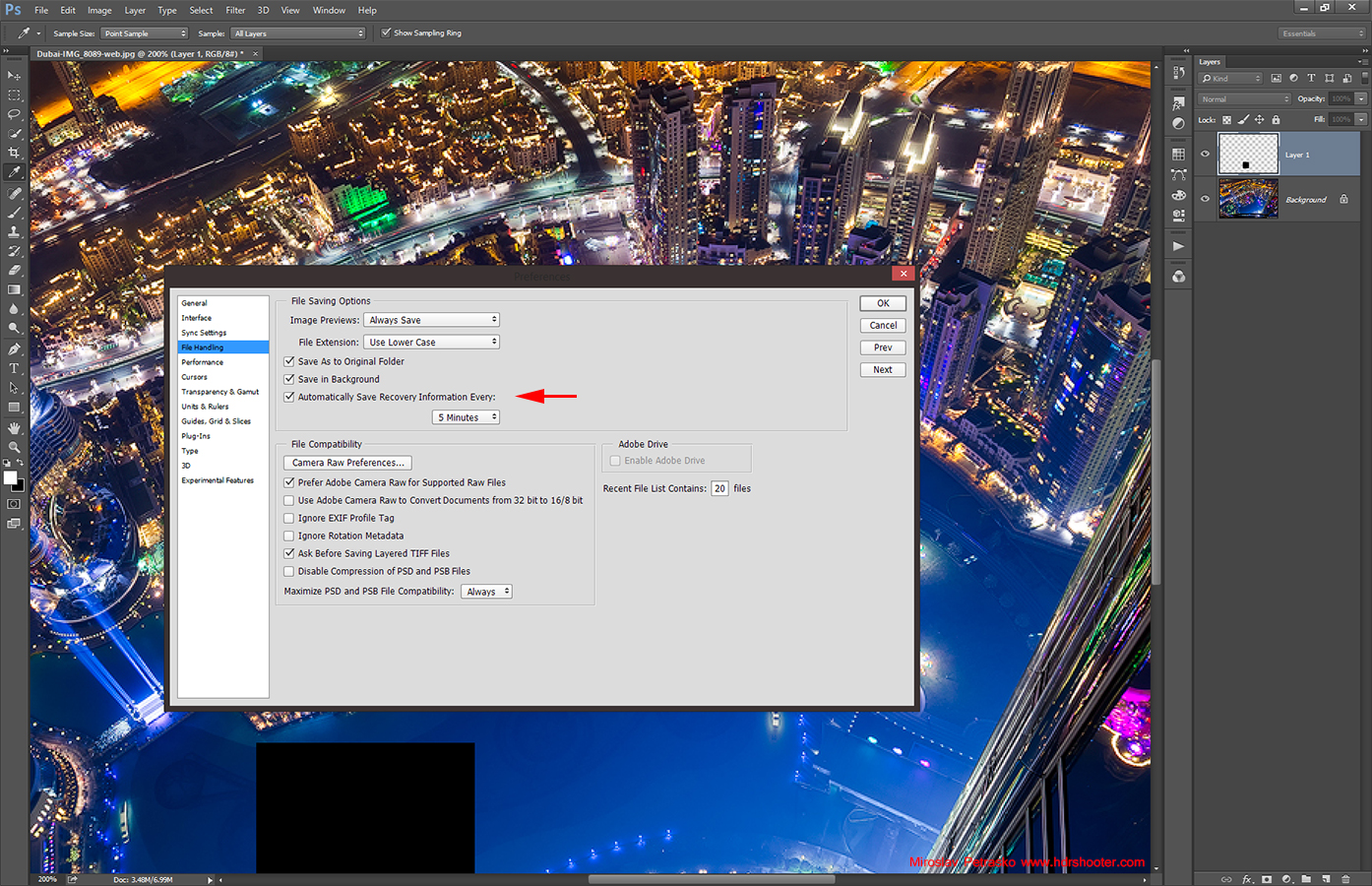The image size is (1372, 886).
Task: Open the File menu
Action: [x=41, y=10]
